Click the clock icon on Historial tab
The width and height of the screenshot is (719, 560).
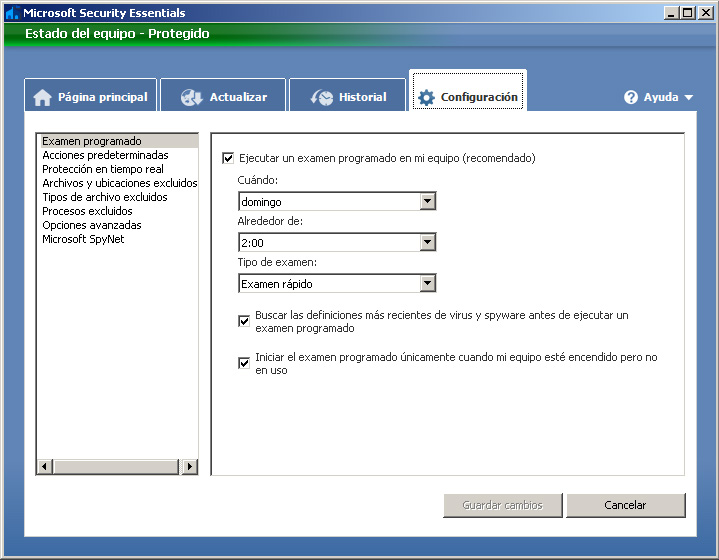[322, 97]
